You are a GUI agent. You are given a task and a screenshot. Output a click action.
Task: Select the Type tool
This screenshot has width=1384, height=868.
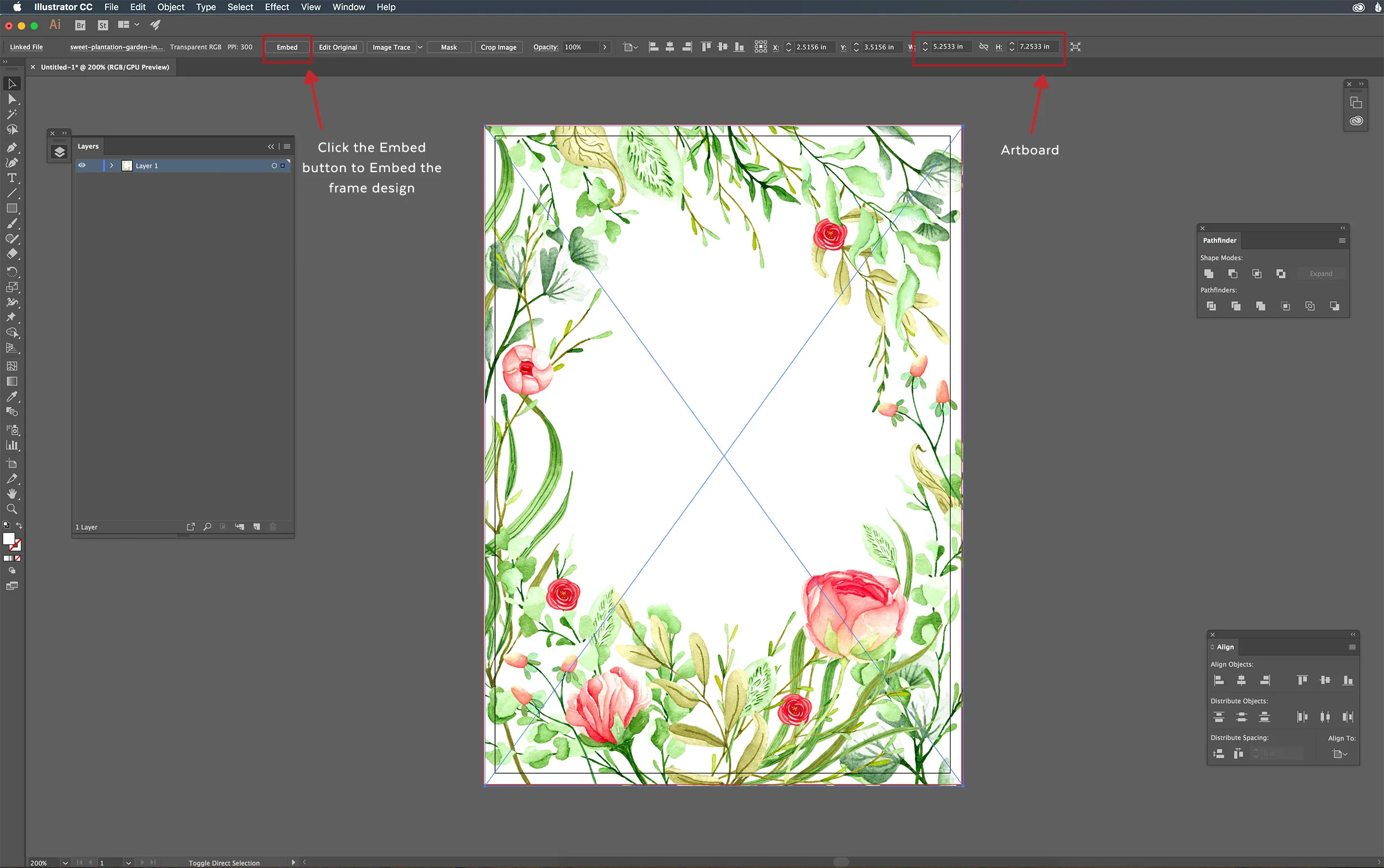(12, 178)
